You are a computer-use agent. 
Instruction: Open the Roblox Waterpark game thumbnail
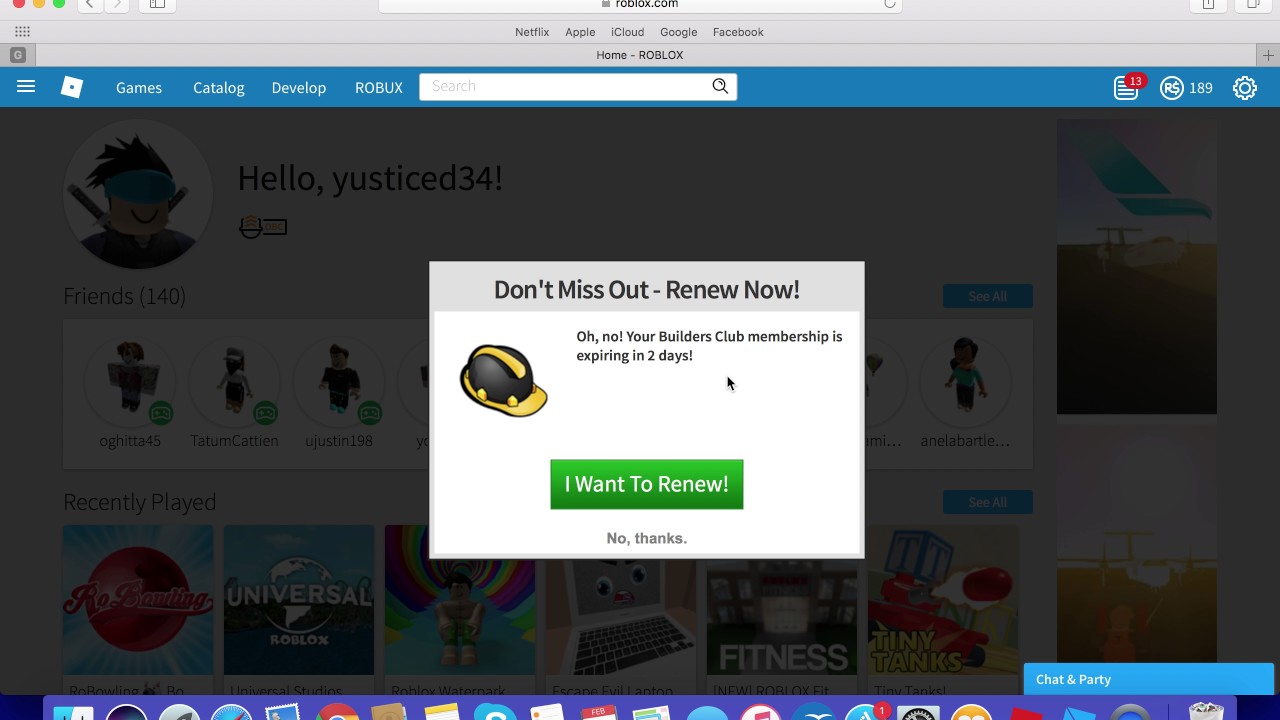460,600
